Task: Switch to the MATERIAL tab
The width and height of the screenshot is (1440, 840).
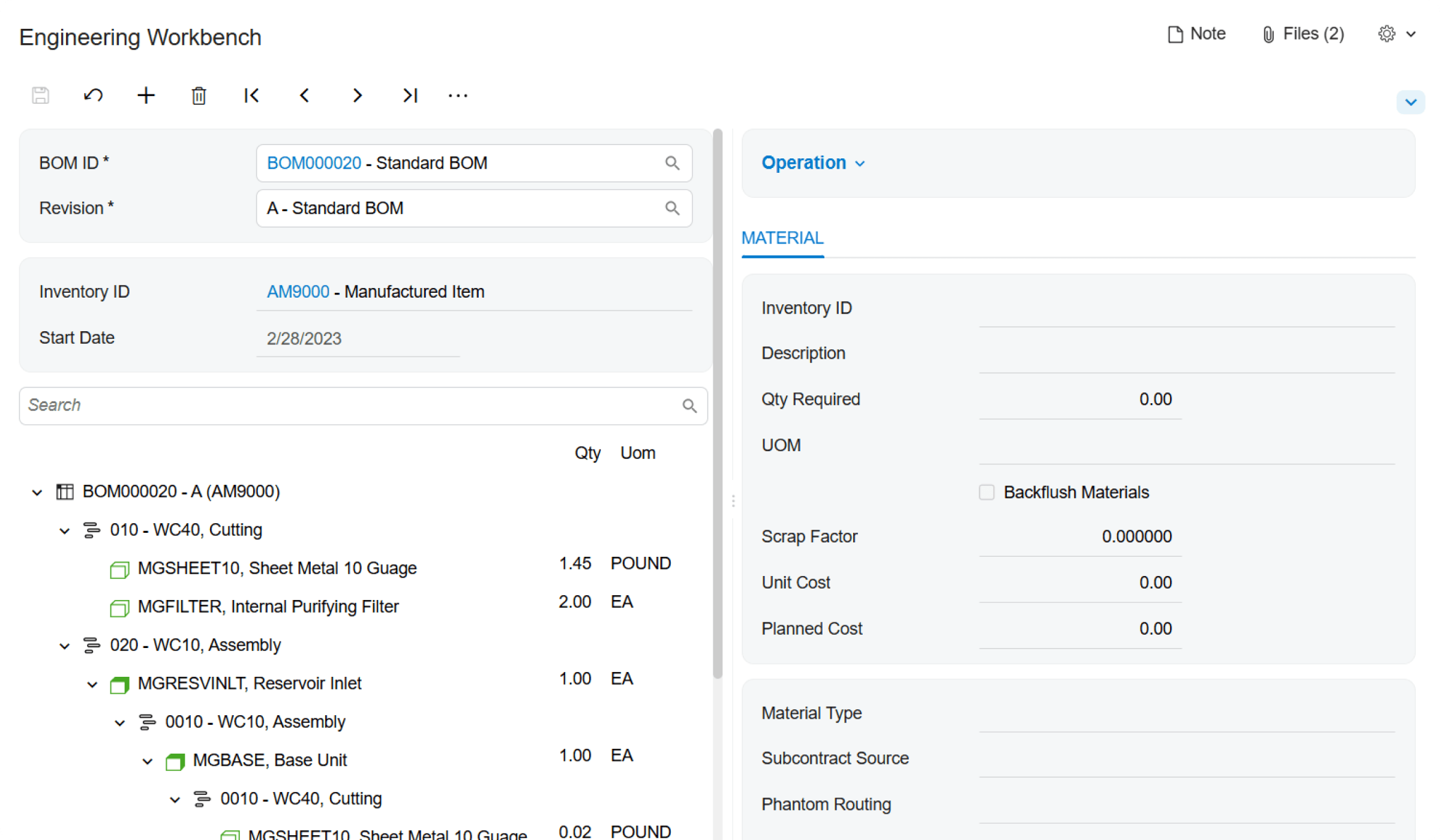Action: pyautogui.click(x=782, y=238)
